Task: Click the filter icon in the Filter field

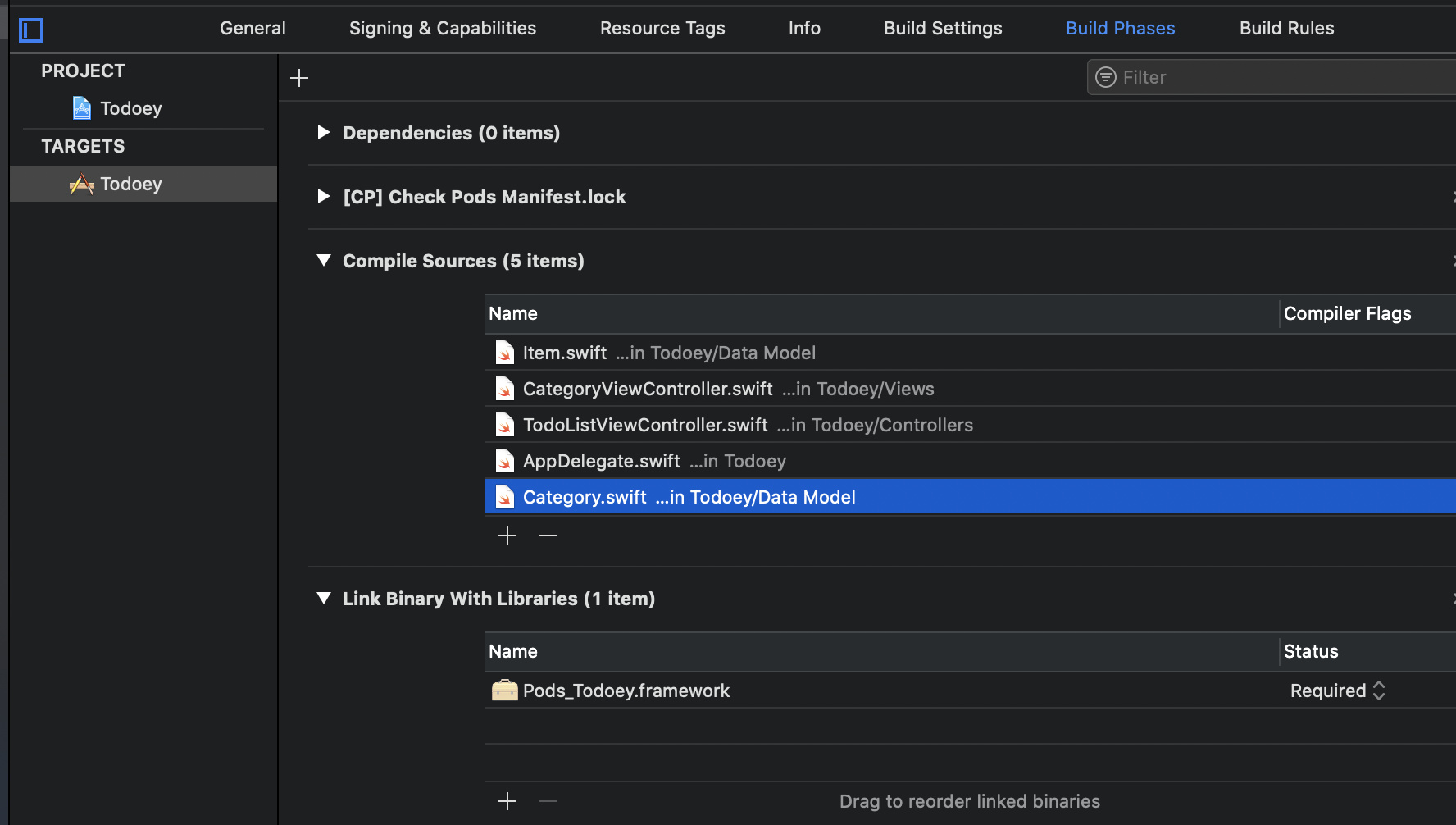Action: pyautogui.click(x=1105, y=76)
